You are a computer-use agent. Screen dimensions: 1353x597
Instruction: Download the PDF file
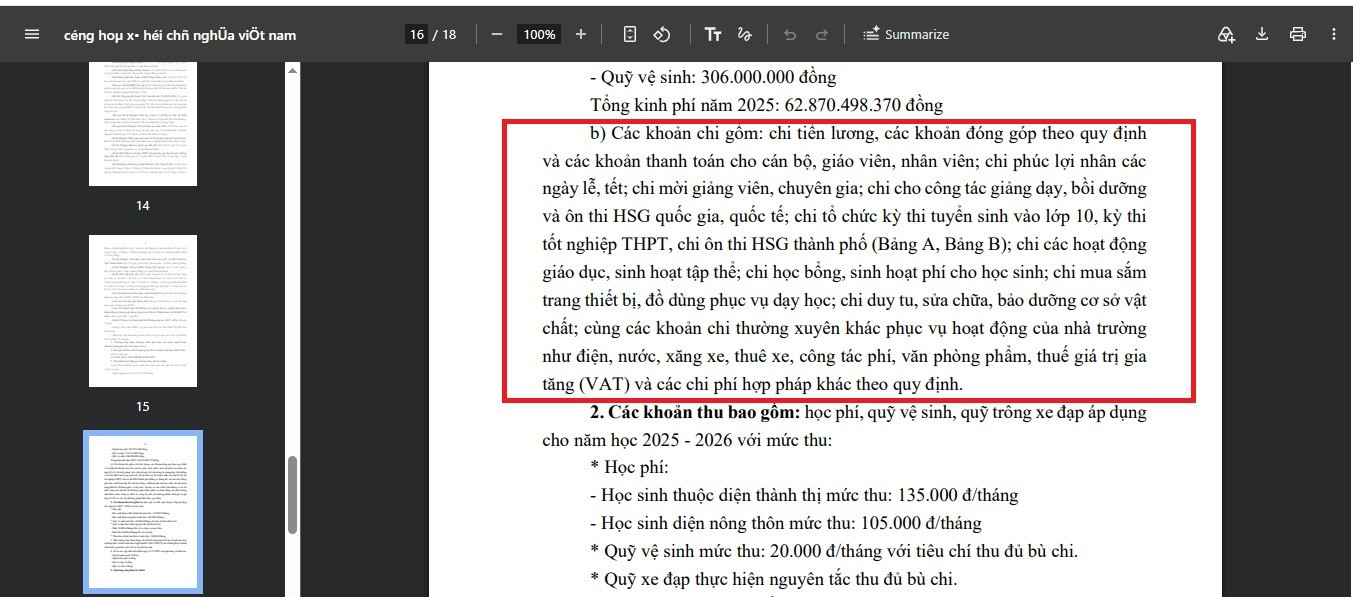tap(1262, 34)
